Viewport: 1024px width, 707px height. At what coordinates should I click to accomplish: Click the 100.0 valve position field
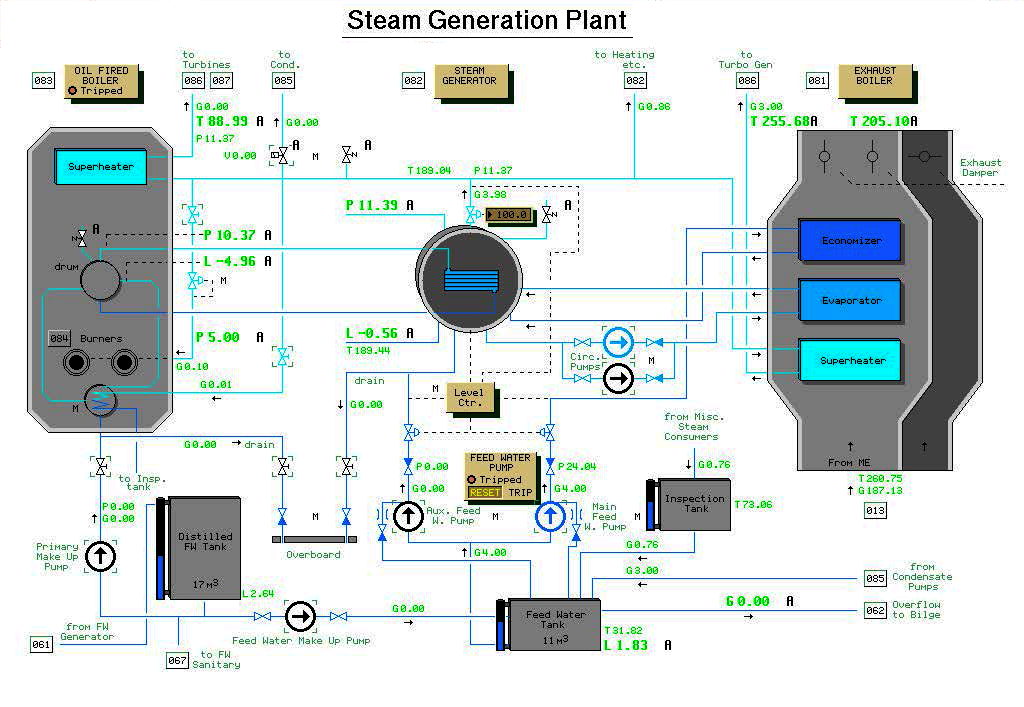(511, 215)
